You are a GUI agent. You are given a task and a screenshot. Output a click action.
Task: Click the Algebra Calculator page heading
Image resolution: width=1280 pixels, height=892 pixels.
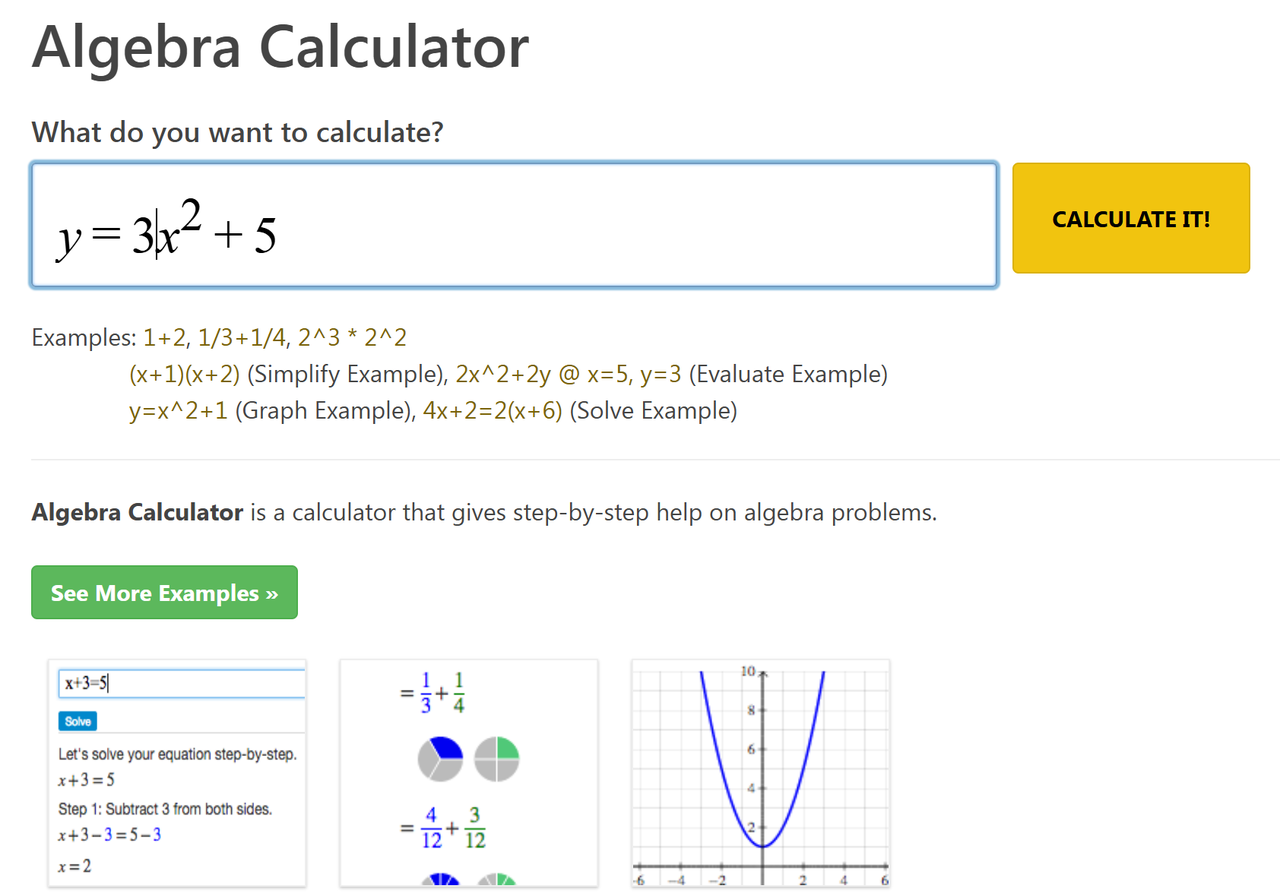point(280,47)
